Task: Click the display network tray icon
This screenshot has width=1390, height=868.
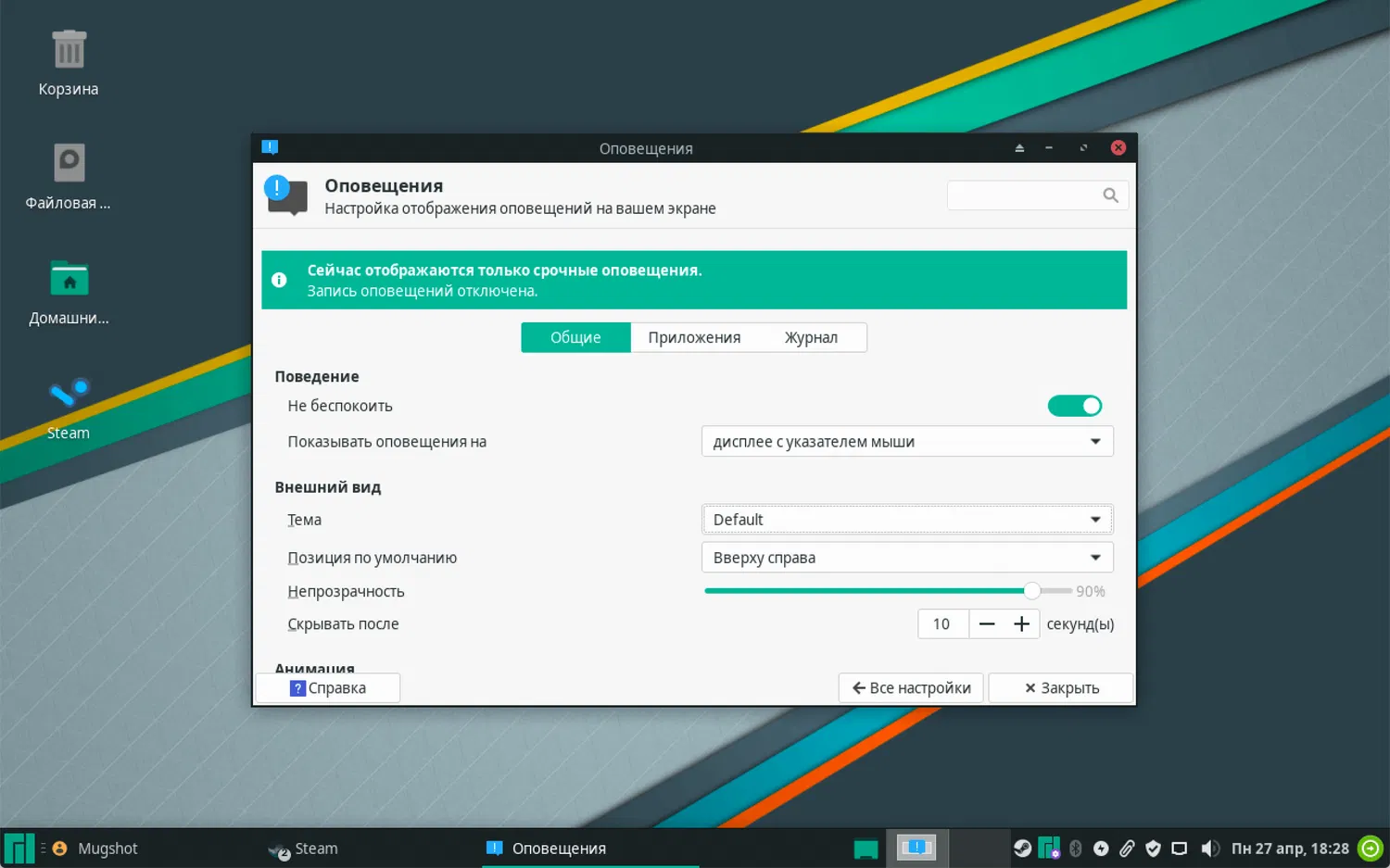Action: [1179, 848]
